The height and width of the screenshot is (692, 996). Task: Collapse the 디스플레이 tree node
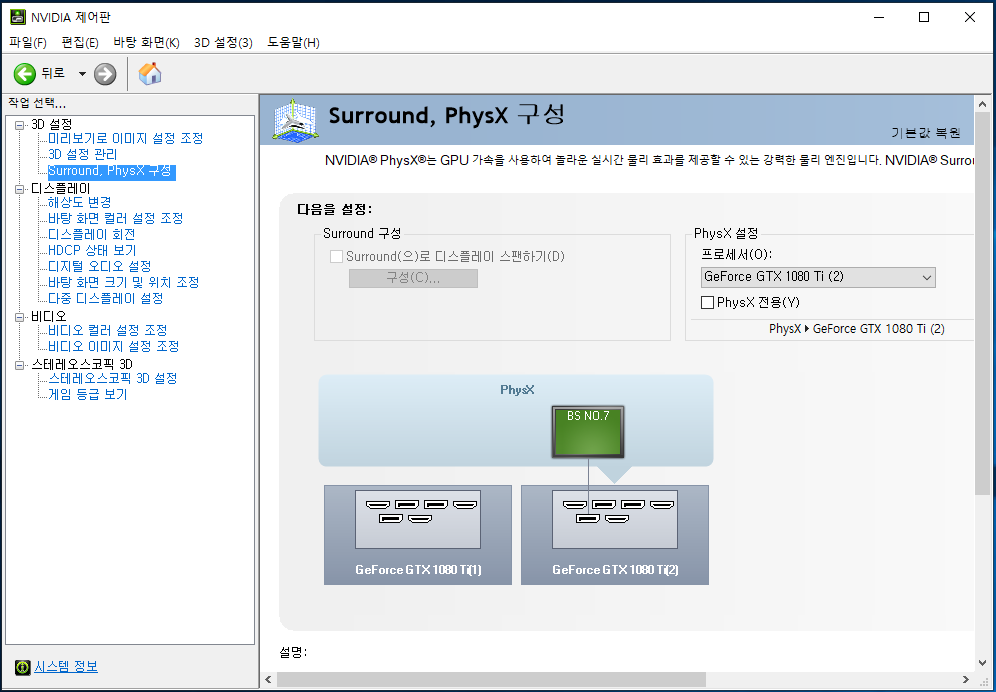coord(20,189)
